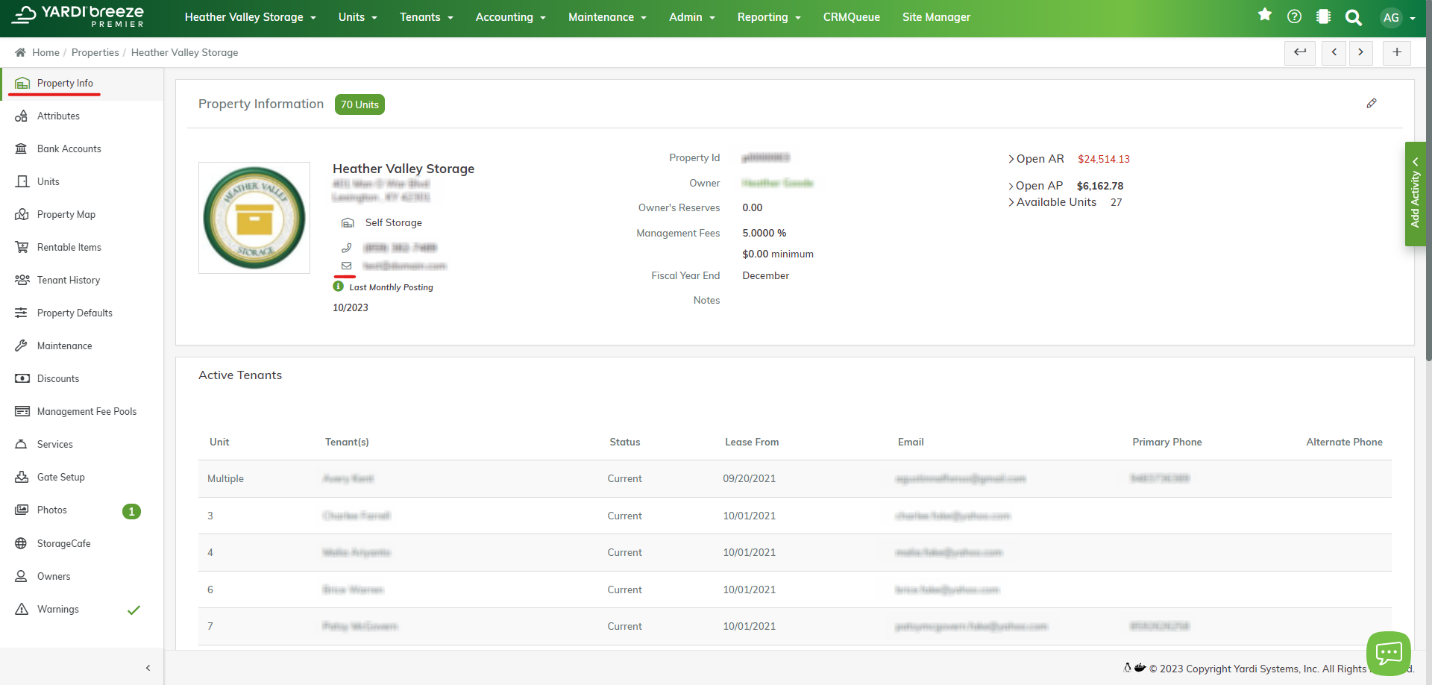The height and width of the screenshot is (685, 1432).
Task: Click the search magnifier icon
Action: coord(1353,17)
